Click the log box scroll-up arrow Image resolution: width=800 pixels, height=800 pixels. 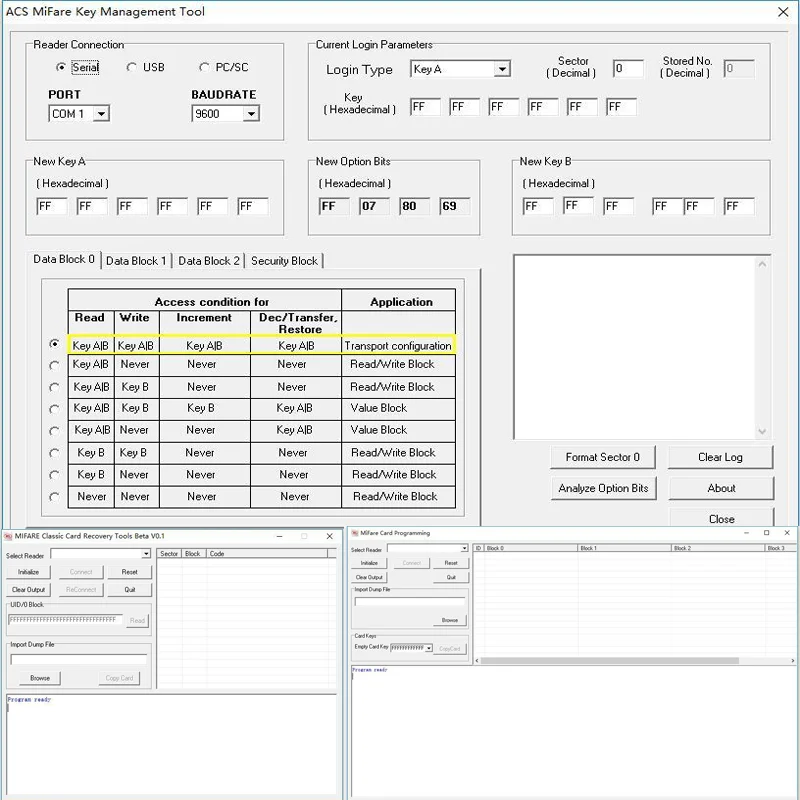pos(762,264)
